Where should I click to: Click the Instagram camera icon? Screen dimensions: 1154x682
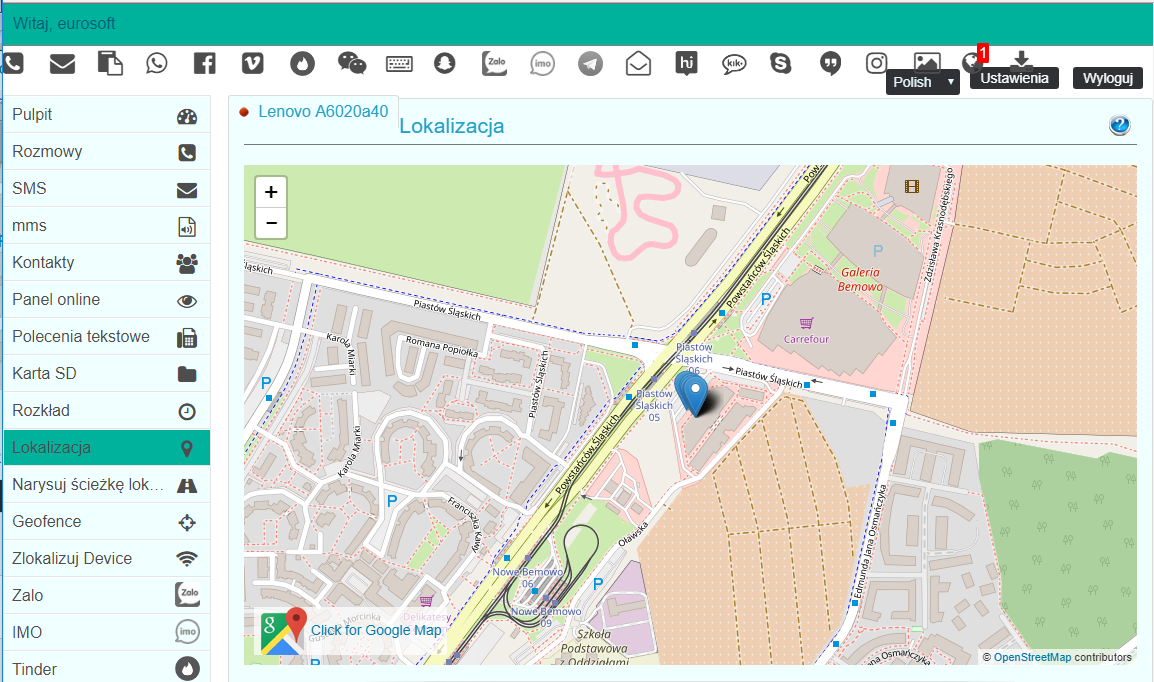(x=877, y=64)
